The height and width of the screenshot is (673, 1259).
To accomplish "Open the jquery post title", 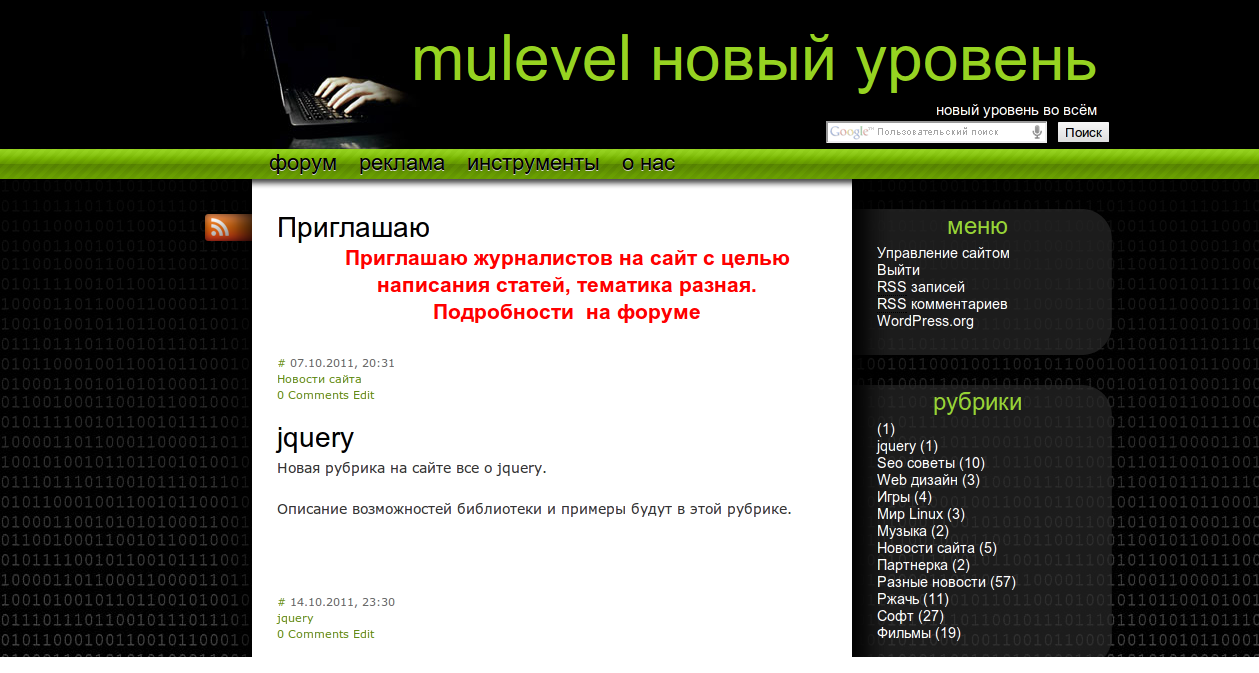I will [315, 438].
